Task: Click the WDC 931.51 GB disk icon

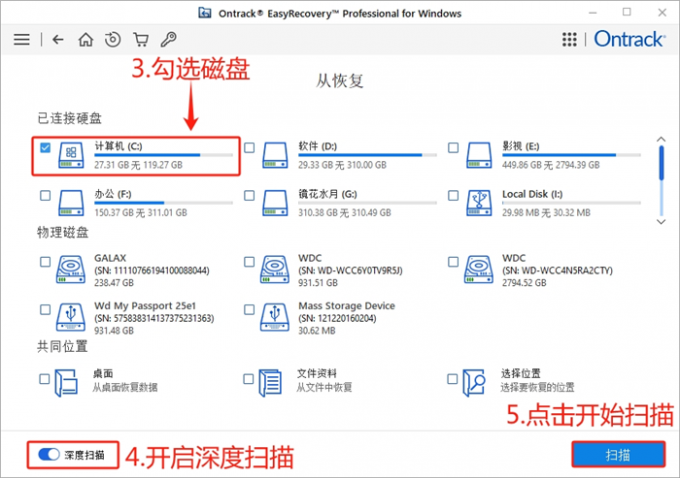Action: [275, 269]
